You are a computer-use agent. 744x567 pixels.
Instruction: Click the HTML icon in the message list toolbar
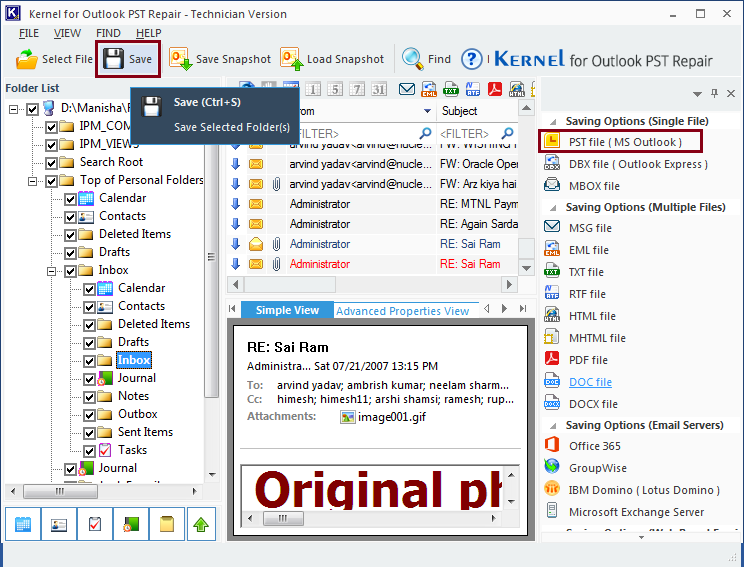tap(517, 89)
